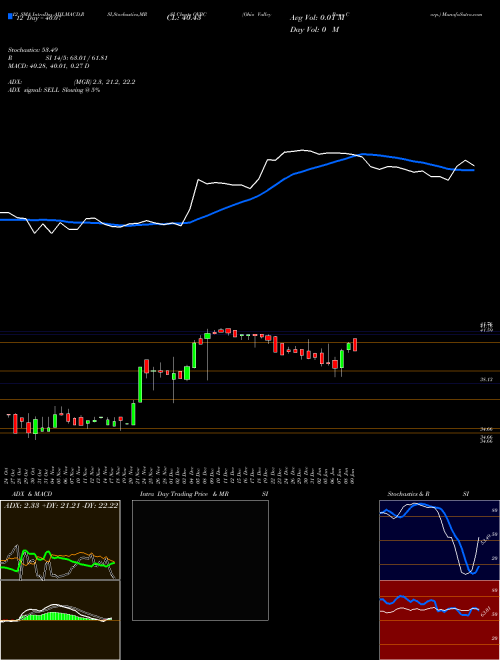Viewport: 500px width, 660px height.
Task: Click the blue 12 Day SMA legend square
Action: (x=10, y=17)
